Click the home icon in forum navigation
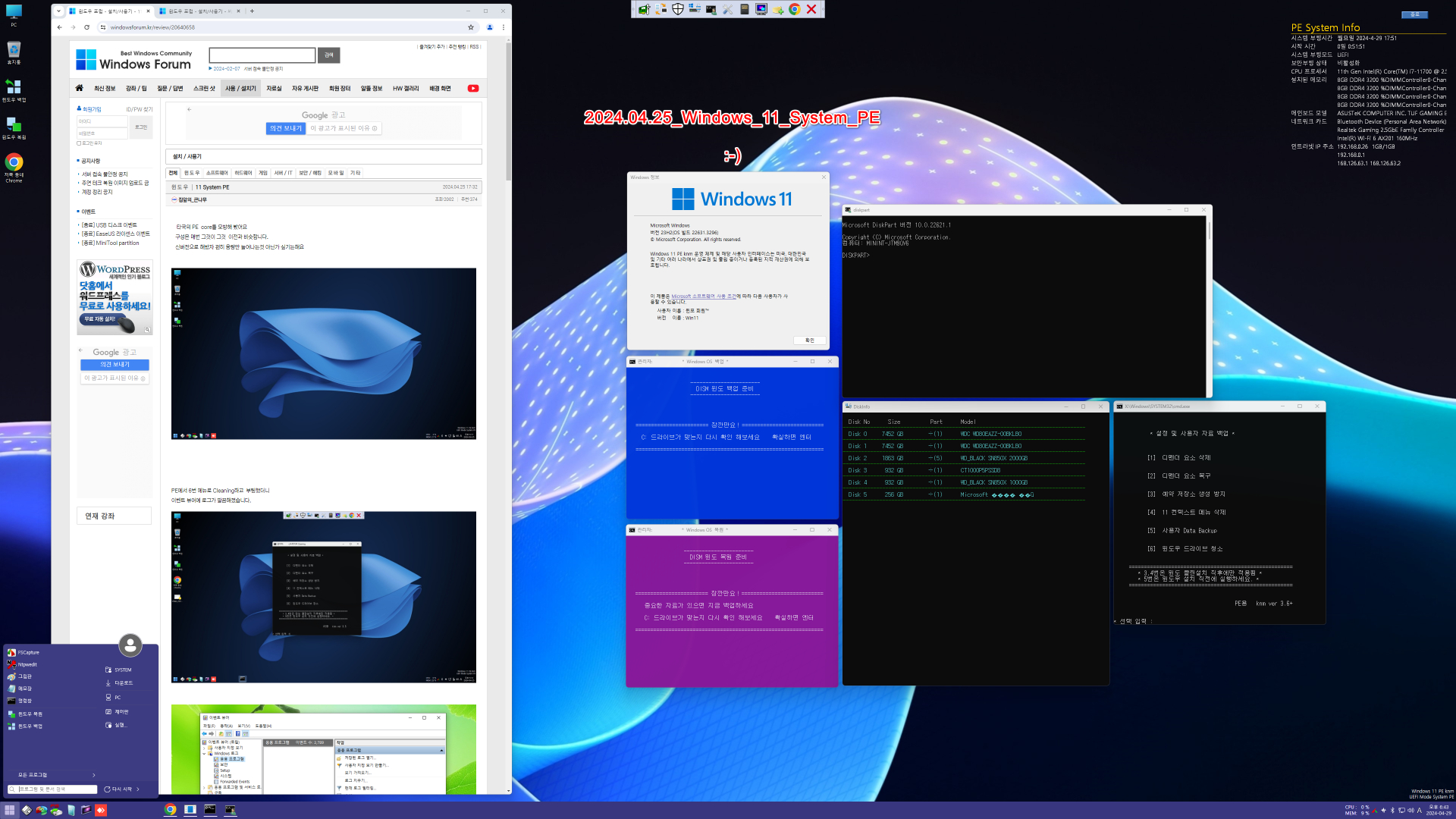Screen dimensions: 1456x819 pos(79,88)
